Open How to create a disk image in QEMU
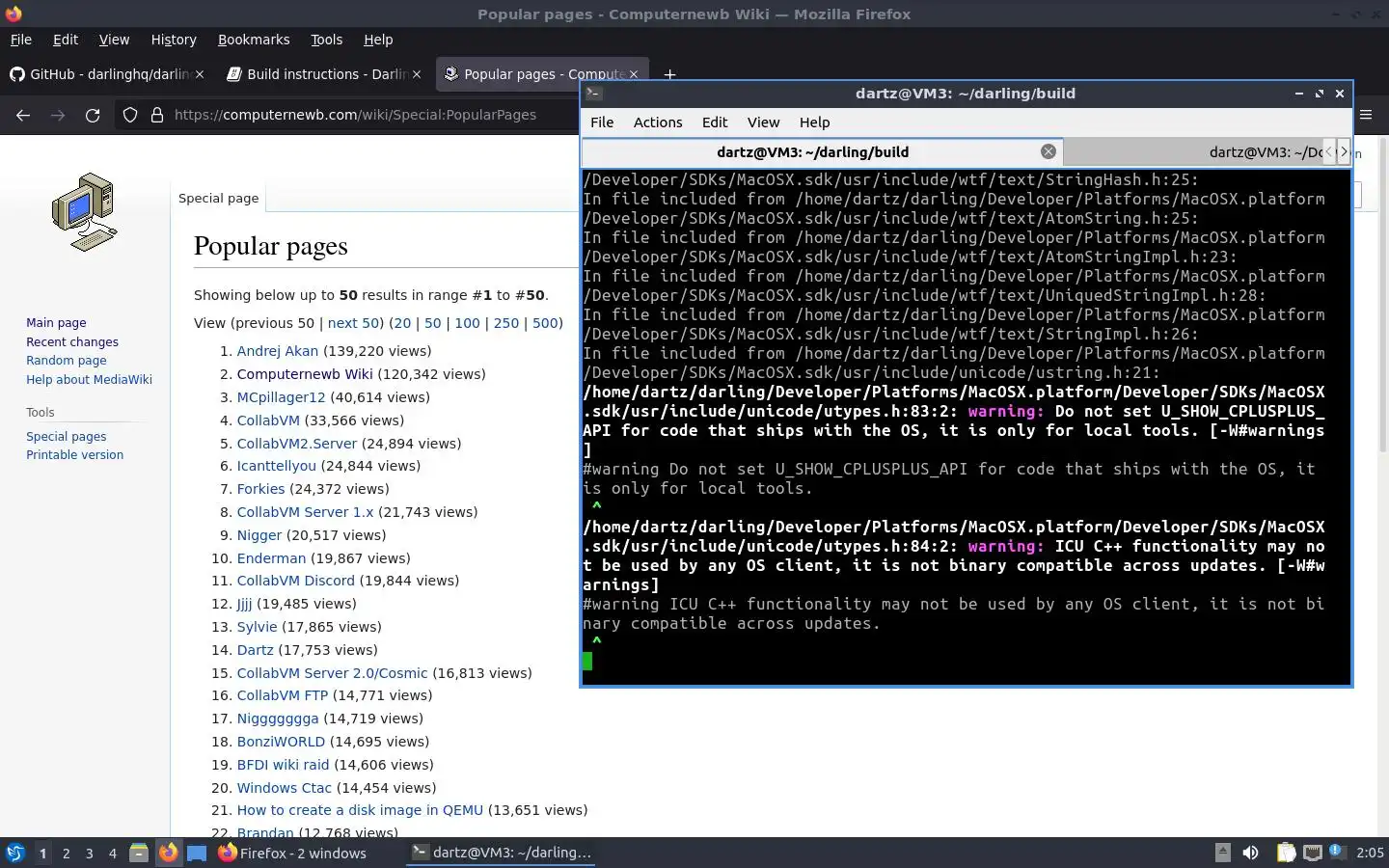Screen dimensions: 1389x868 (360, 810)
